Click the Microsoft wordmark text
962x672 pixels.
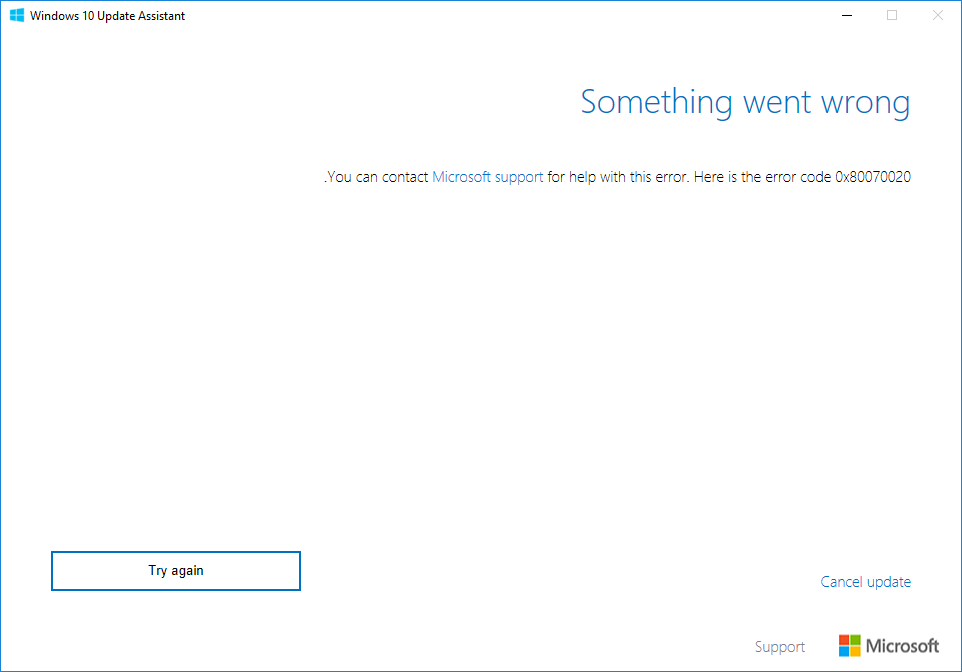point(903,646)
